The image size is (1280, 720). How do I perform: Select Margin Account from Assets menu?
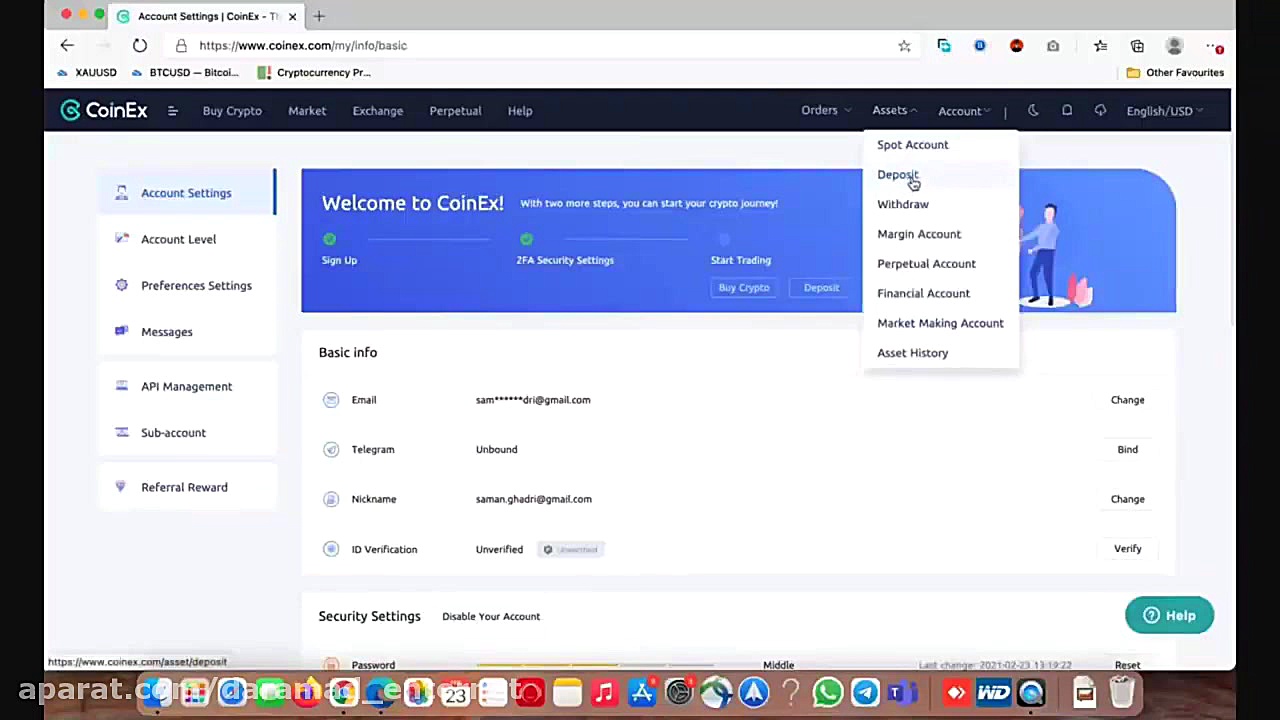click(x=919, y=234)
